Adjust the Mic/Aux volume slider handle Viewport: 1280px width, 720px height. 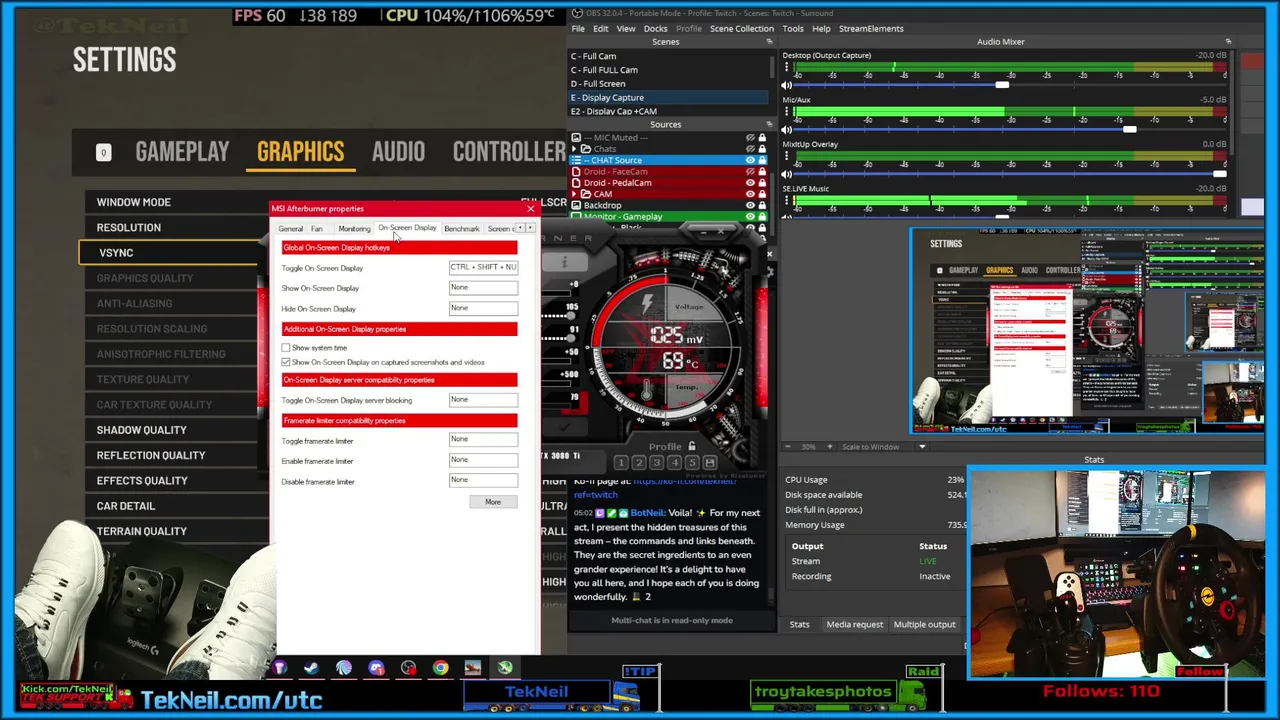pyautogui.click(x=1129, y=129)
